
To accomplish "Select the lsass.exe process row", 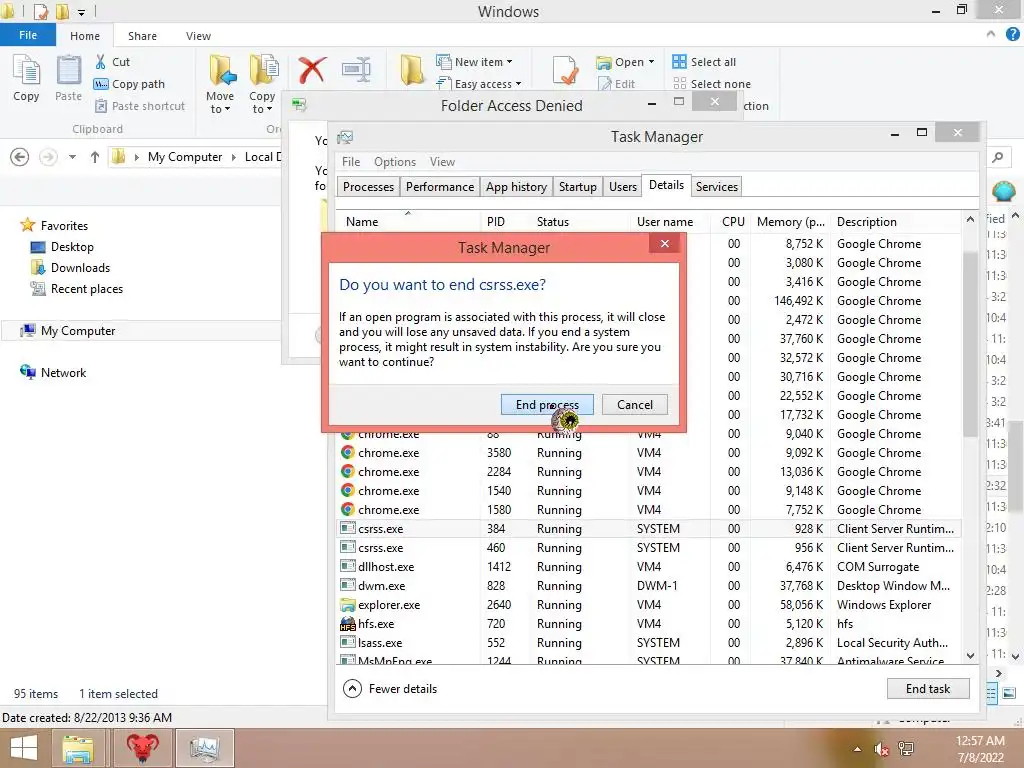I will (649, 643).
